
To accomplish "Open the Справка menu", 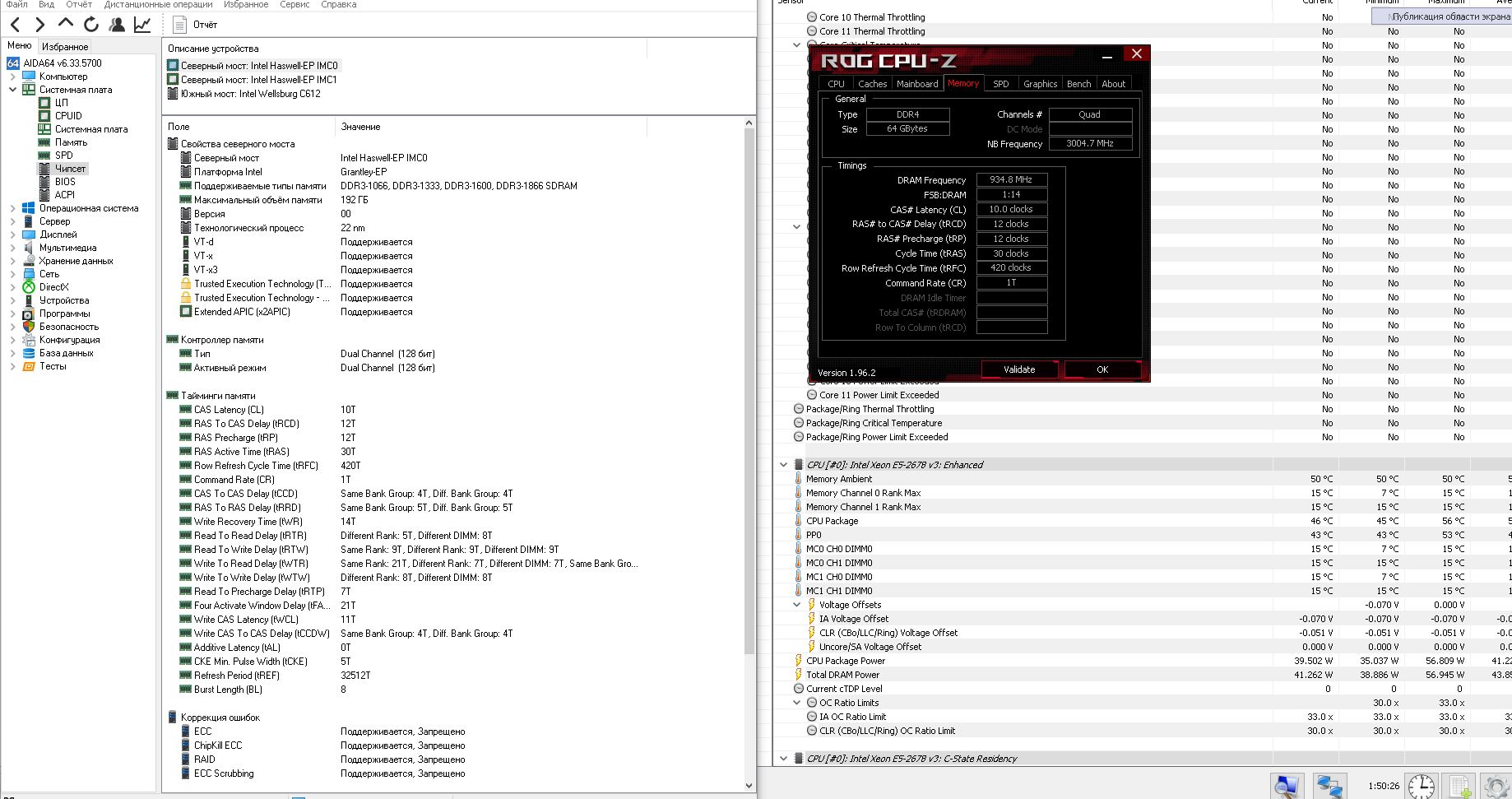I will (x=339, y=4).
